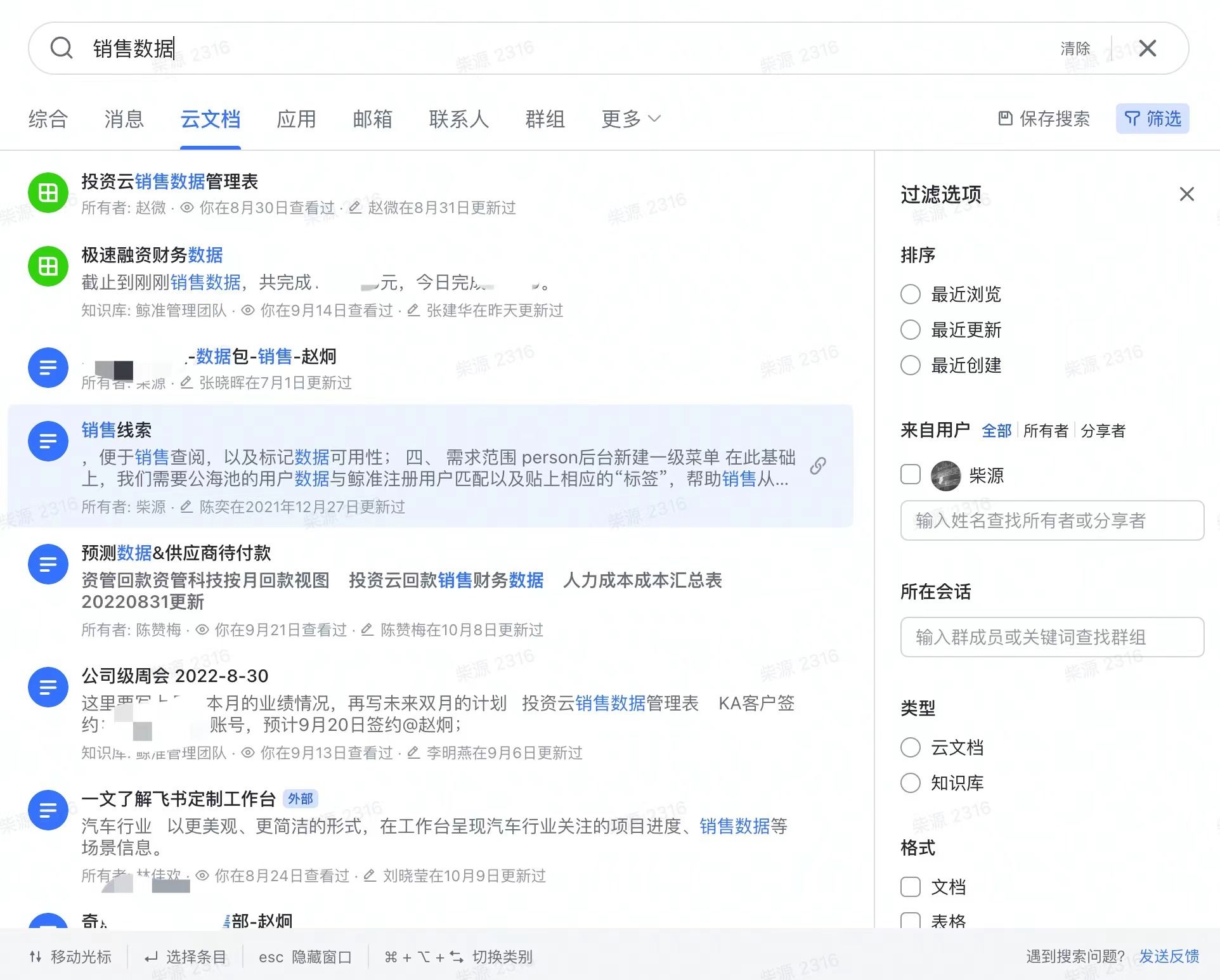
Task: Check the 柴源 user filter checkbox
Action: (911, 474)
